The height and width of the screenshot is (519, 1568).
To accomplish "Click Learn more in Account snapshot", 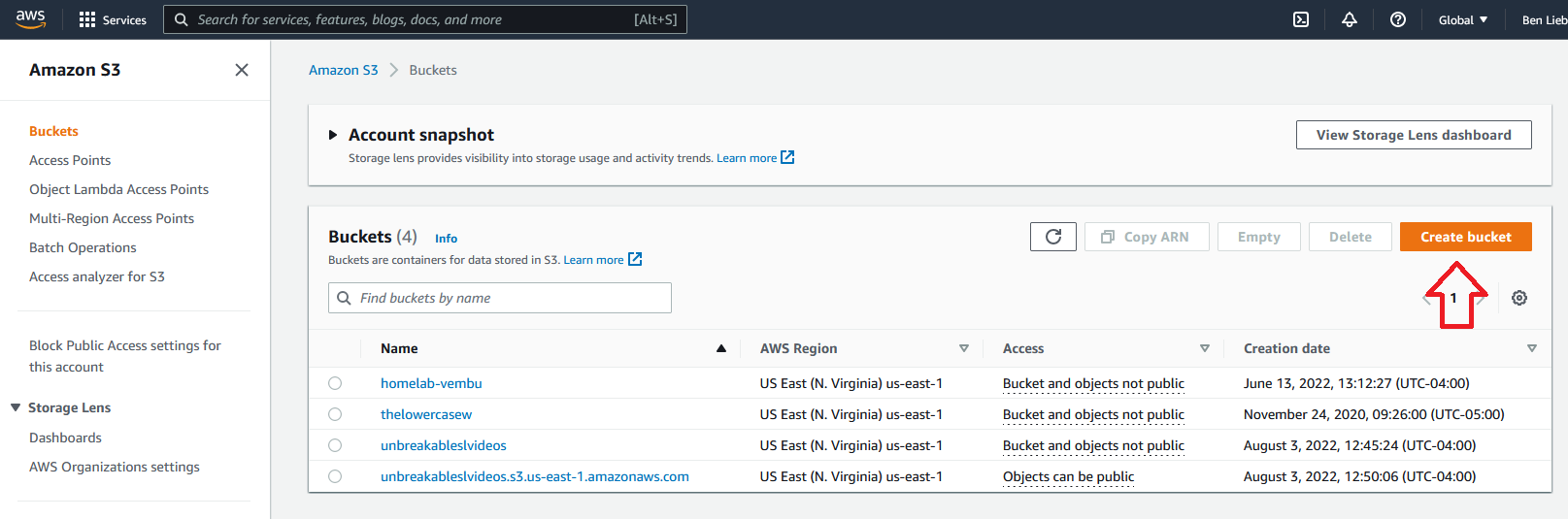I will 747,158.
